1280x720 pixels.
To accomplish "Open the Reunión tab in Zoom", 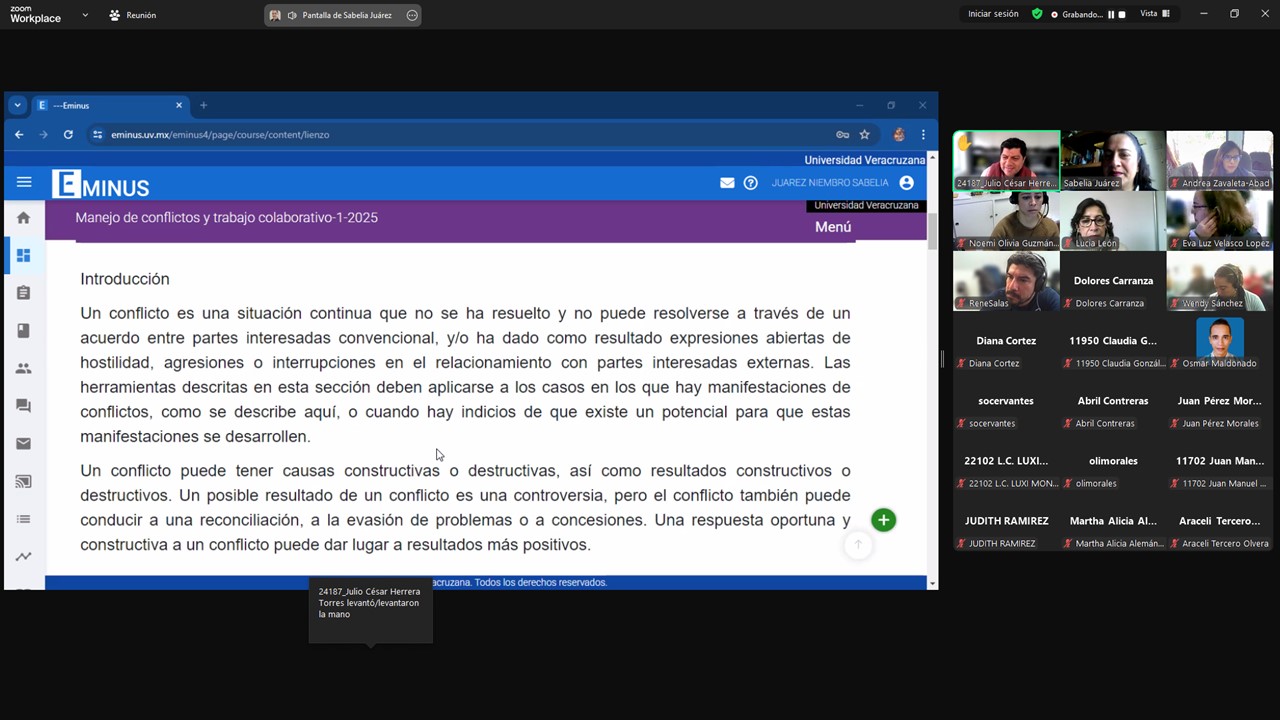I will point(133,15).
